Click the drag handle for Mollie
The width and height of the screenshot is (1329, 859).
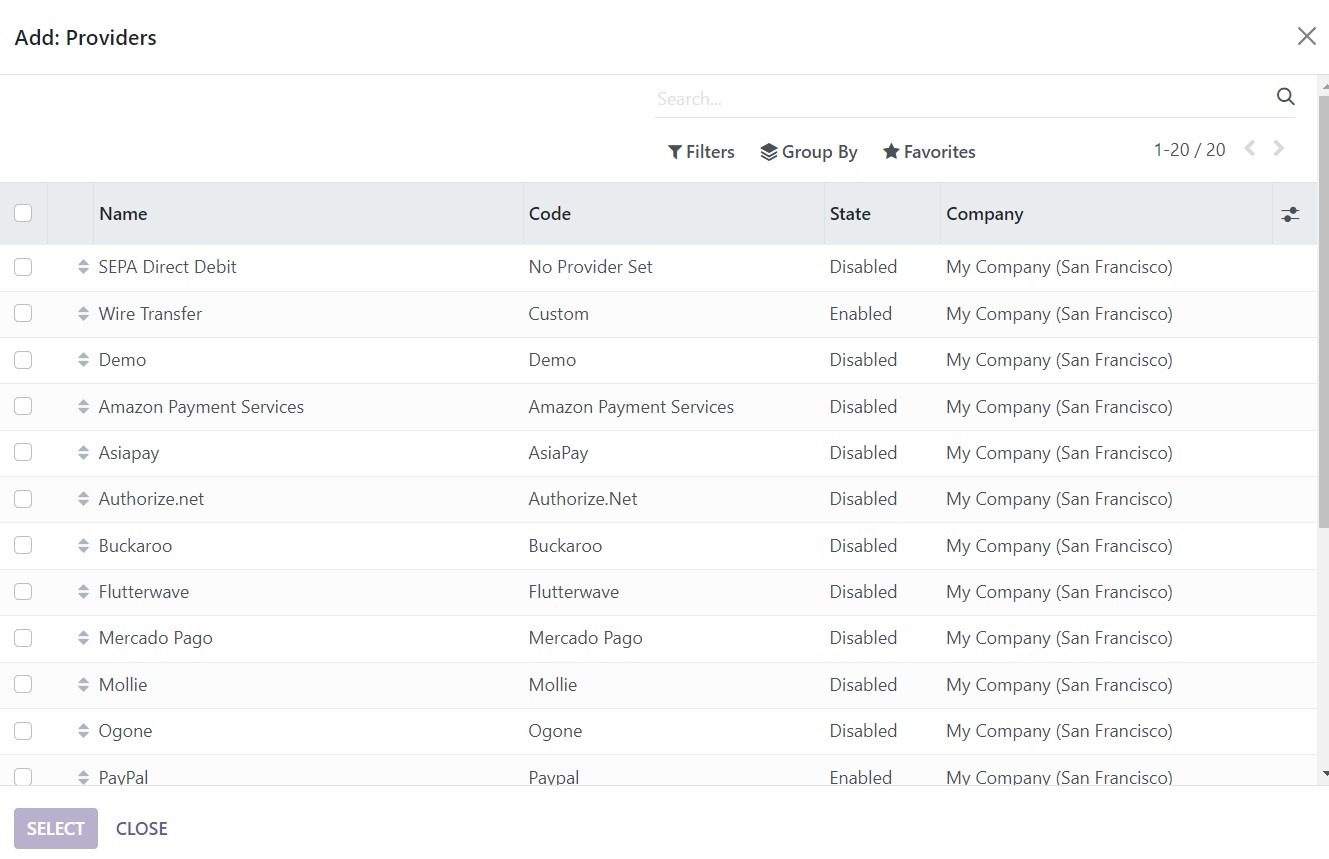(x=83, y=685)
